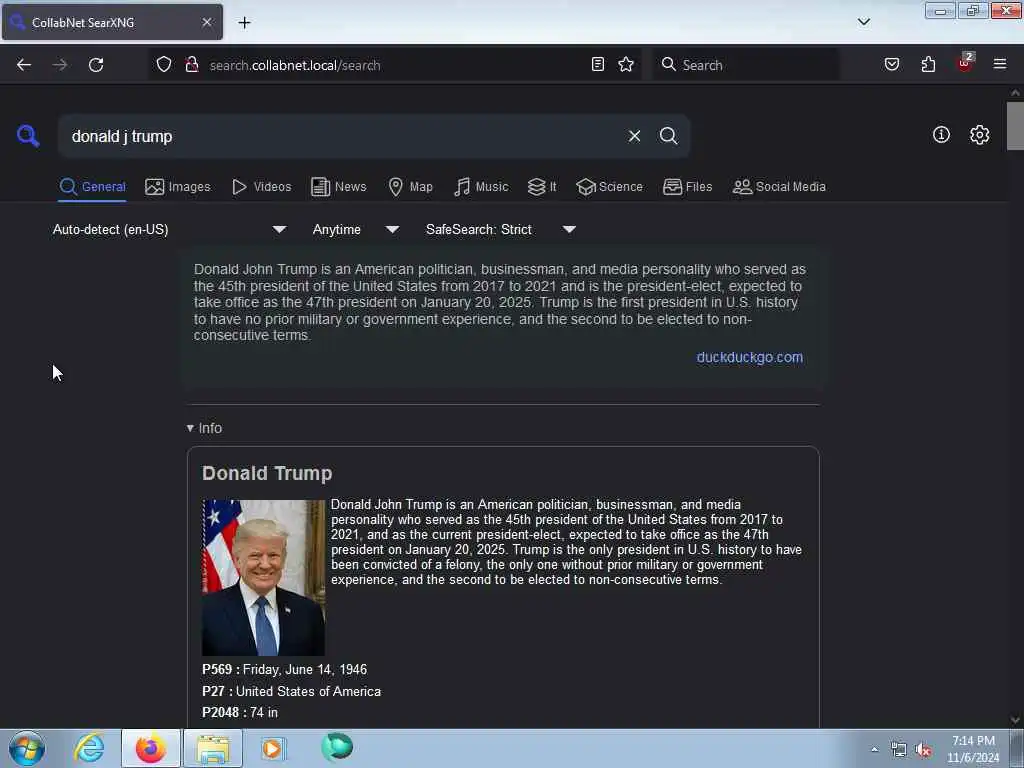Follow the duckduckgo.com source link

[x=750, y=357]
